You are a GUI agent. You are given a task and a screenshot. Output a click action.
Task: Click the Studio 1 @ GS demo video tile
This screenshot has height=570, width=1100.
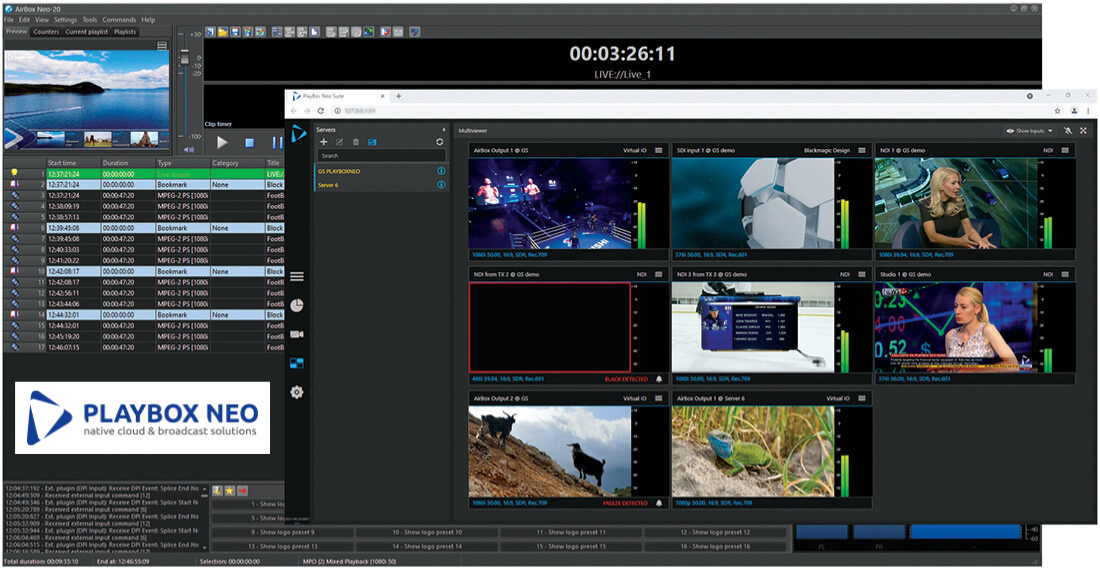(955, 327)
